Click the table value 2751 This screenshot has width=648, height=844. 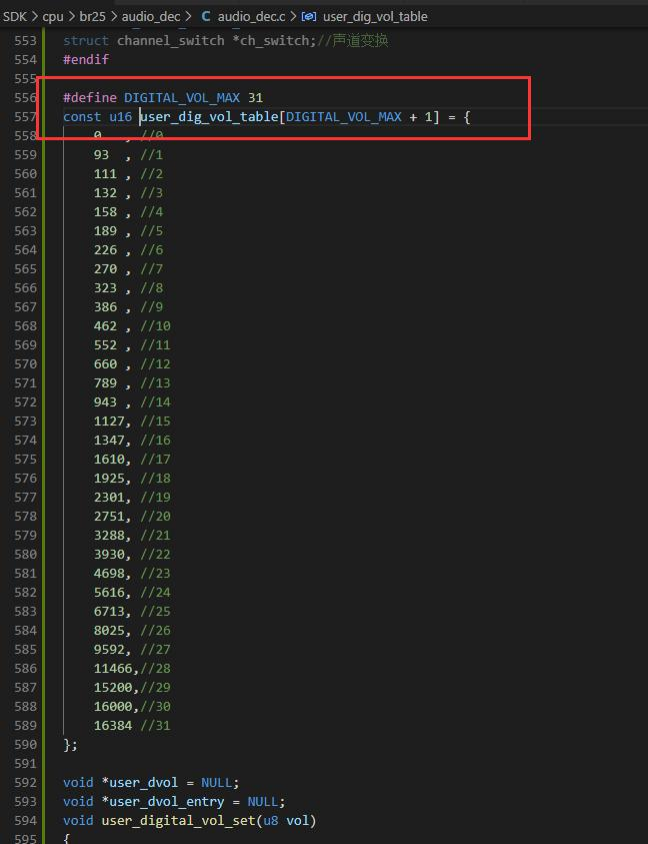pos(109,516)
